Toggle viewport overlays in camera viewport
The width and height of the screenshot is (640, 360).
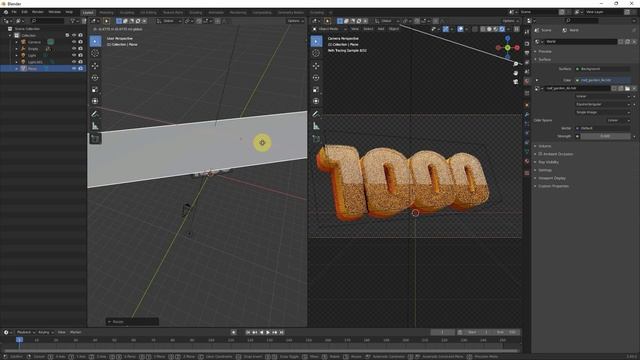(460, 29)
